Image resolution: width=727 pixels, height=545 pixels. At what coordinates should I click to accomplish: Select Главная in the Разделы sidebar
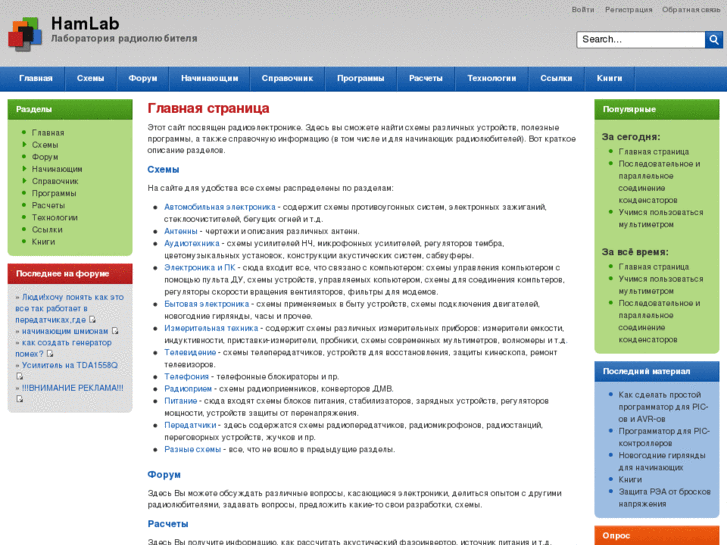48,133
